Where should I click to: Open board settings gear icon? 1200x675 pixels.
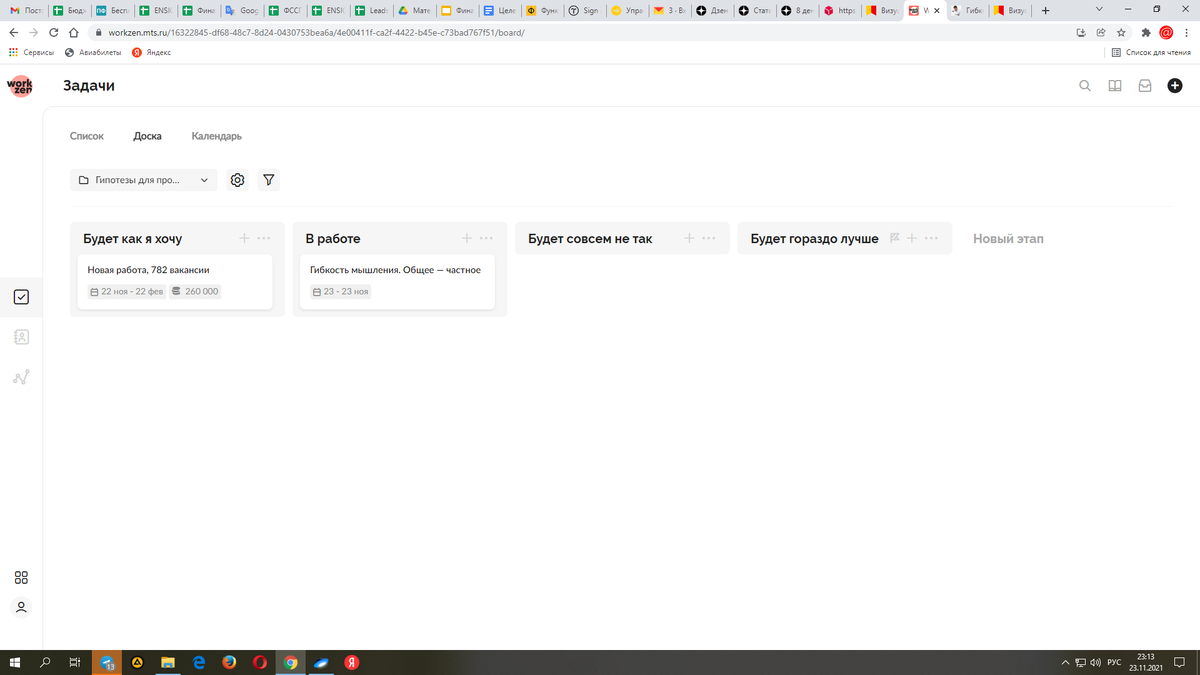pyautogui.click(x=237, y=180)
